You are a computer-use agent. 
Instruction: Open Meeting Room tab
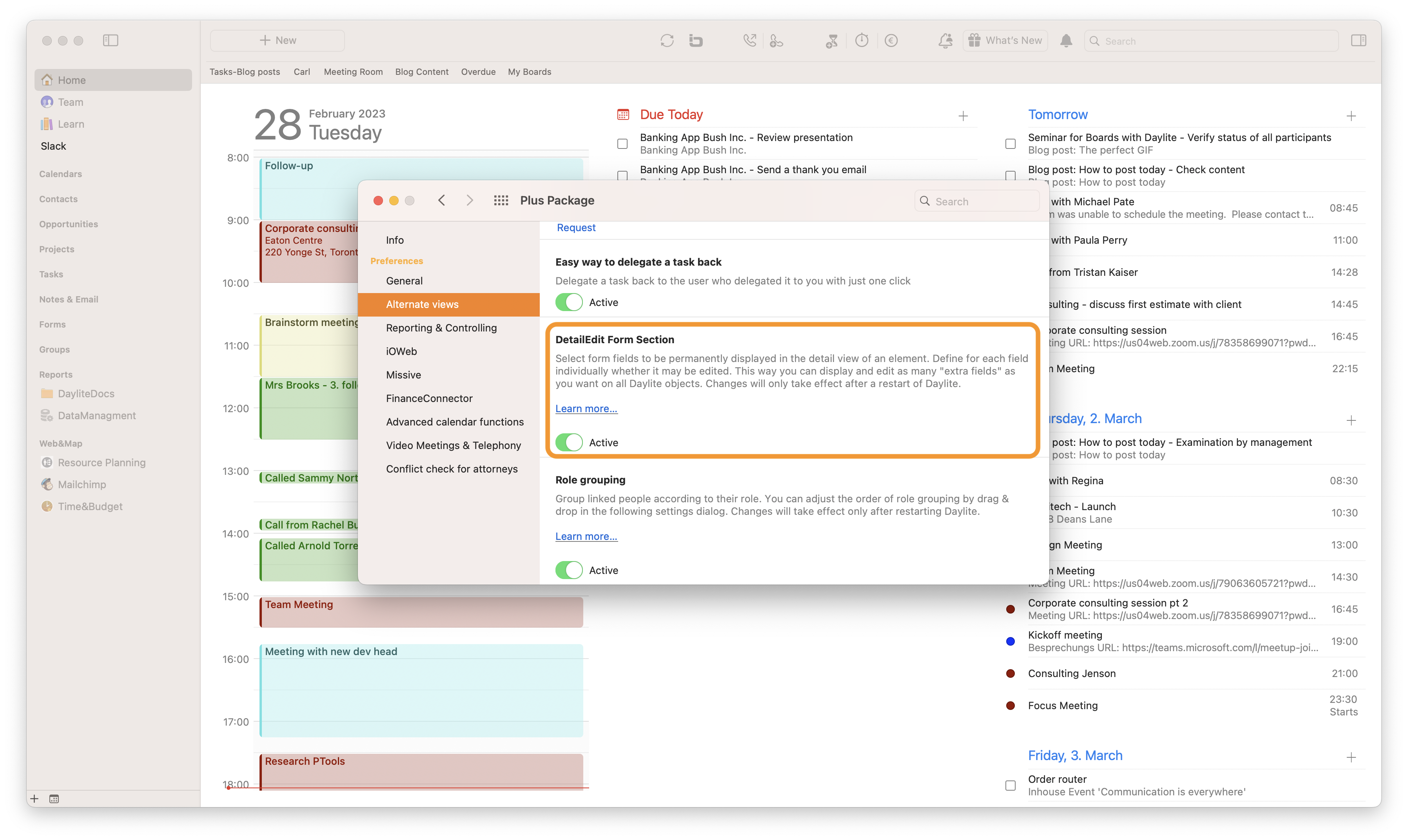(x=353, y=72)
